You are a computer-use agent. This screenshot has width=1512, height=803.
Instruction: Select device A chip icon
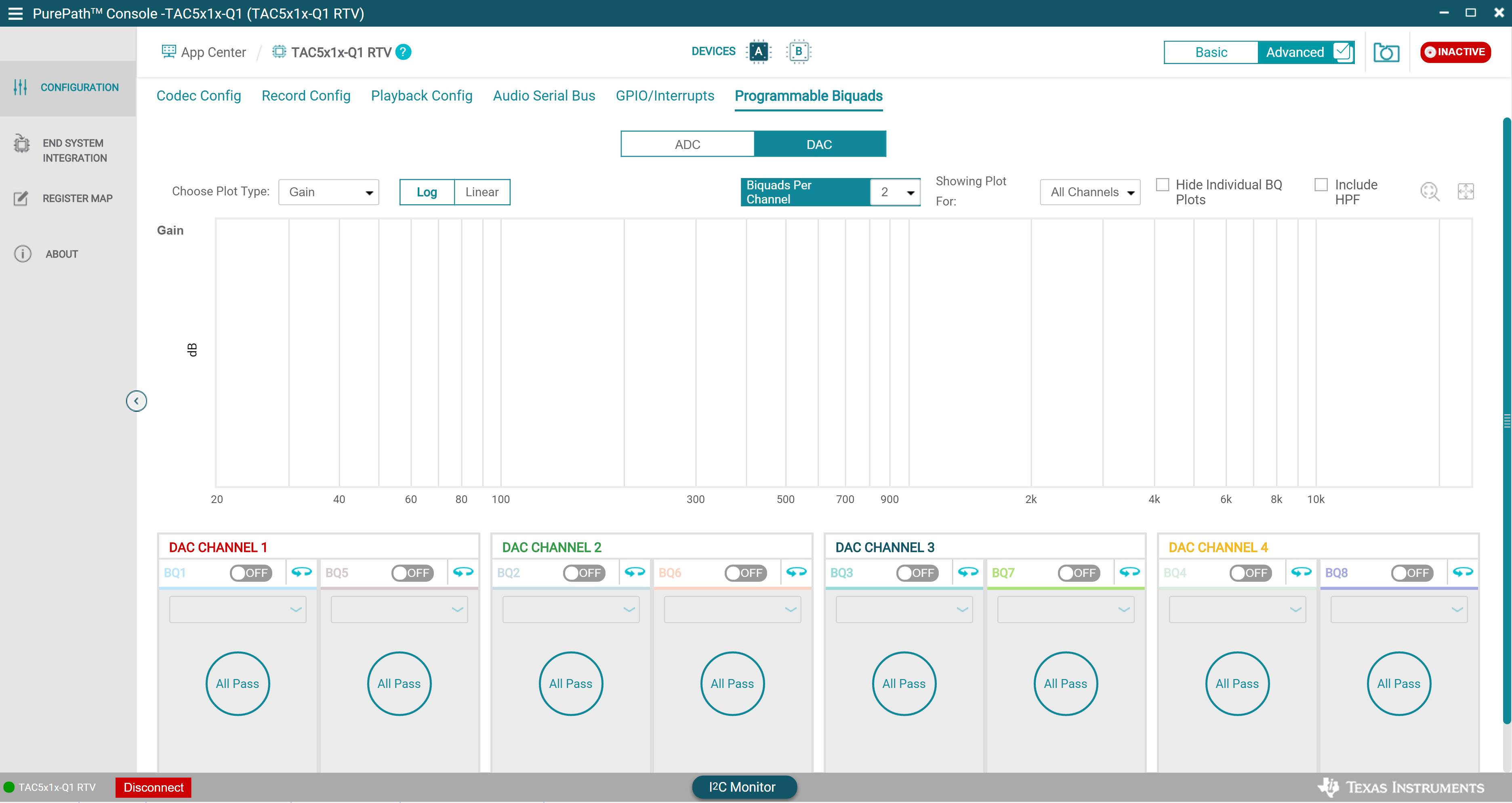click(x=758, y=52)
